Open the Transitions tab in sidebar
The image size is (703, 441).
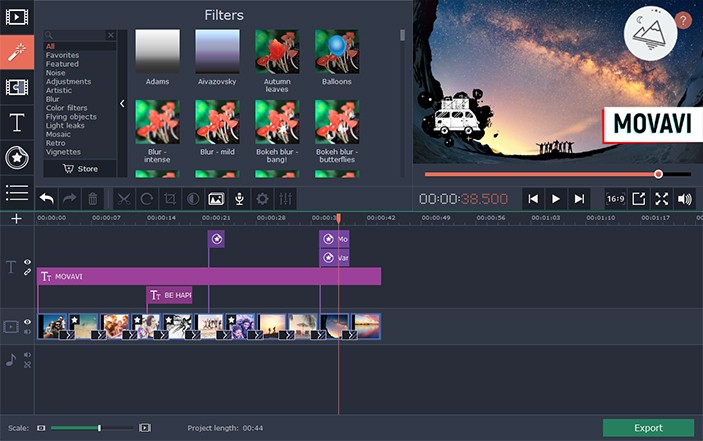point(17,87)
